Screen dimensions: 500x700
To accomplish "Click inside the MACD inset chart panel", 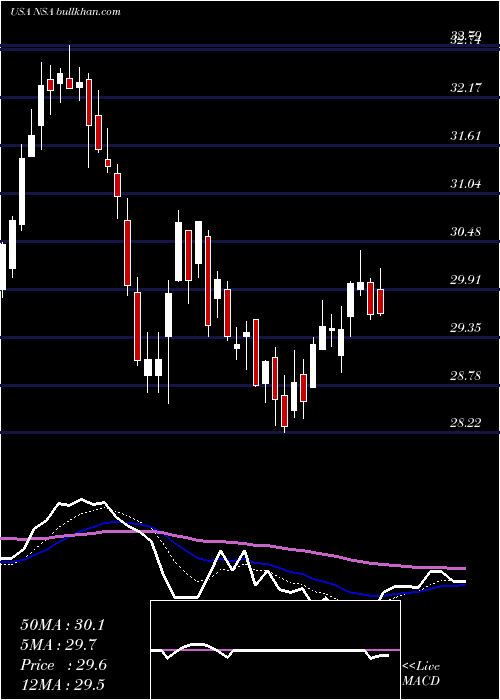I will (275, 650).
